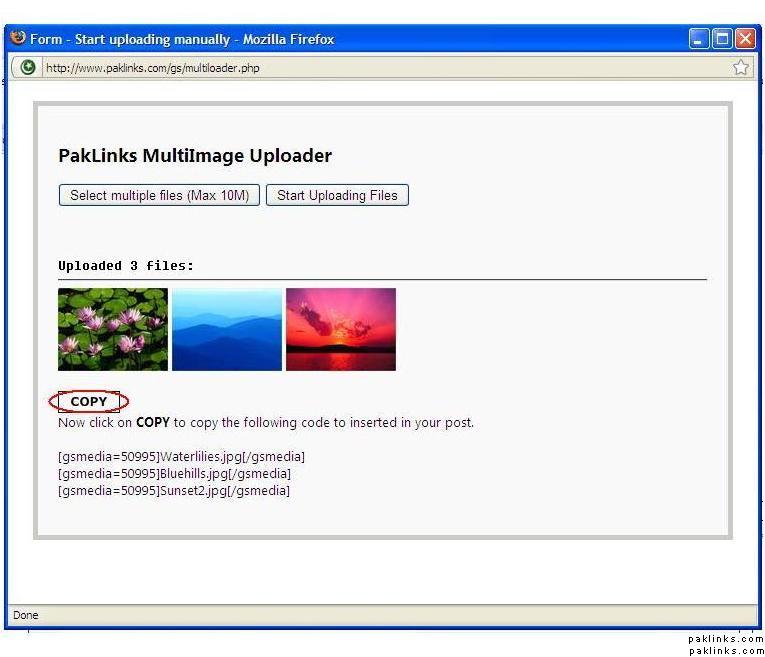Select the blue hills thumbnail
Screen dimensions: 765x657
pyautogui.click(x=227, y=329)
